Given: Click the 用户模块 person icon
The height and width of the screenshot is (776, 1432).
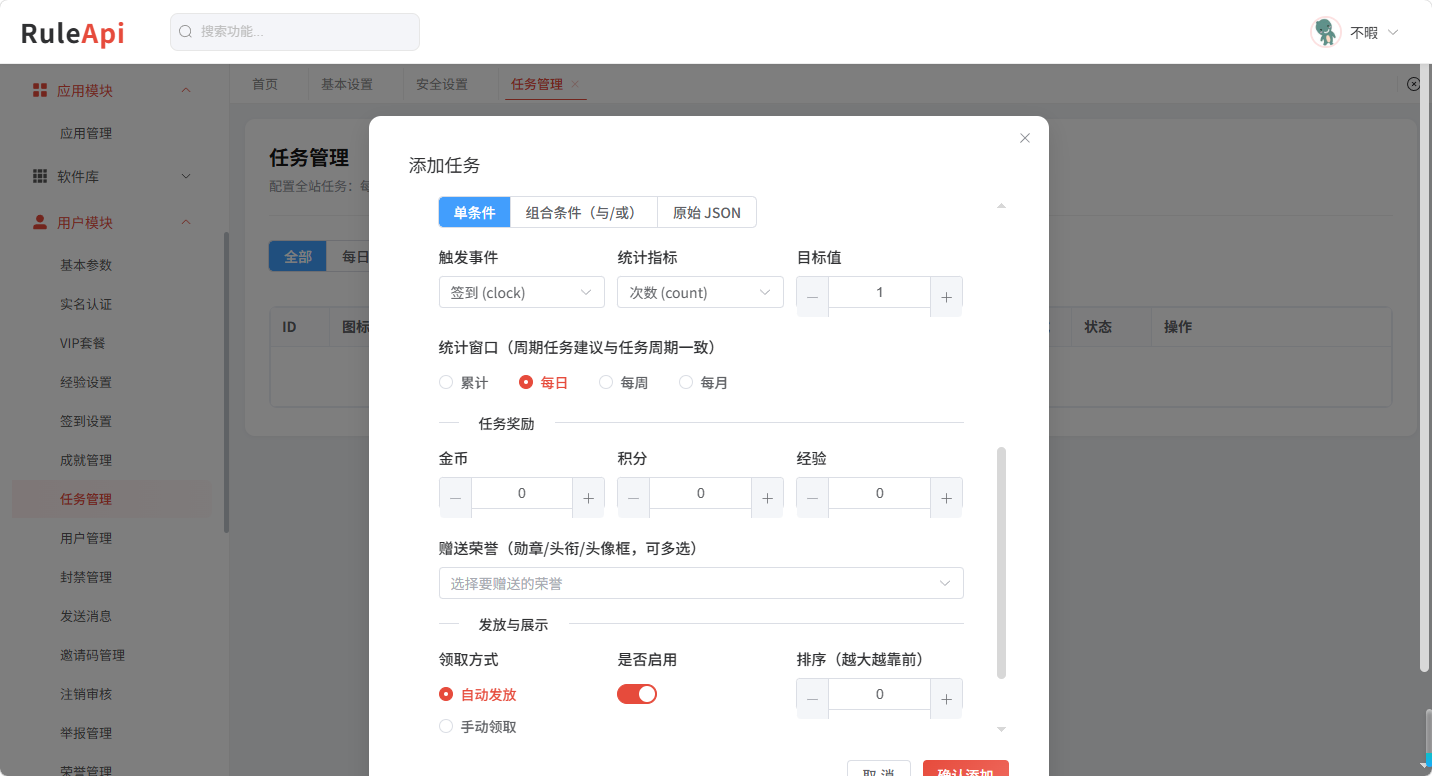Looking at the screenshot, I should click(x=40, y=222).
